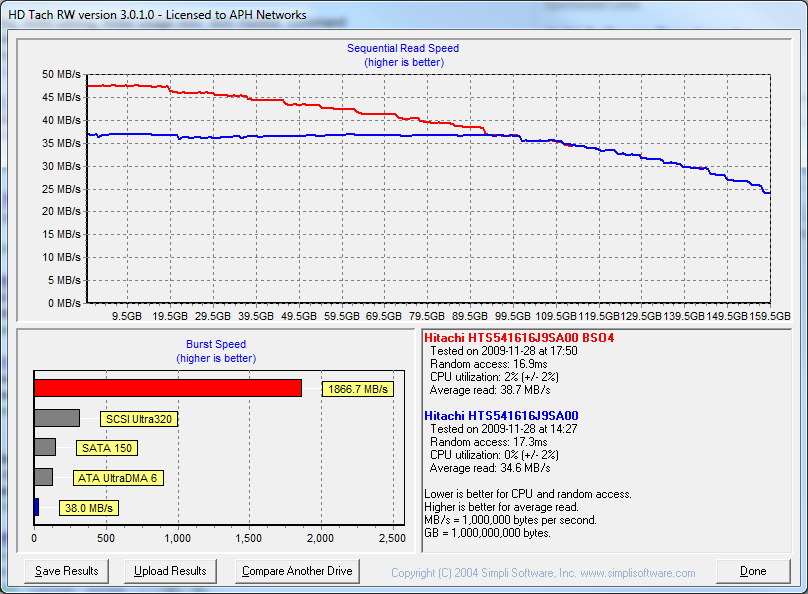Click the blue Hitachi HTS541616J9SA00 heading
Screen dimensions: 808x594
pyautogui.click(x=501, y=416)
